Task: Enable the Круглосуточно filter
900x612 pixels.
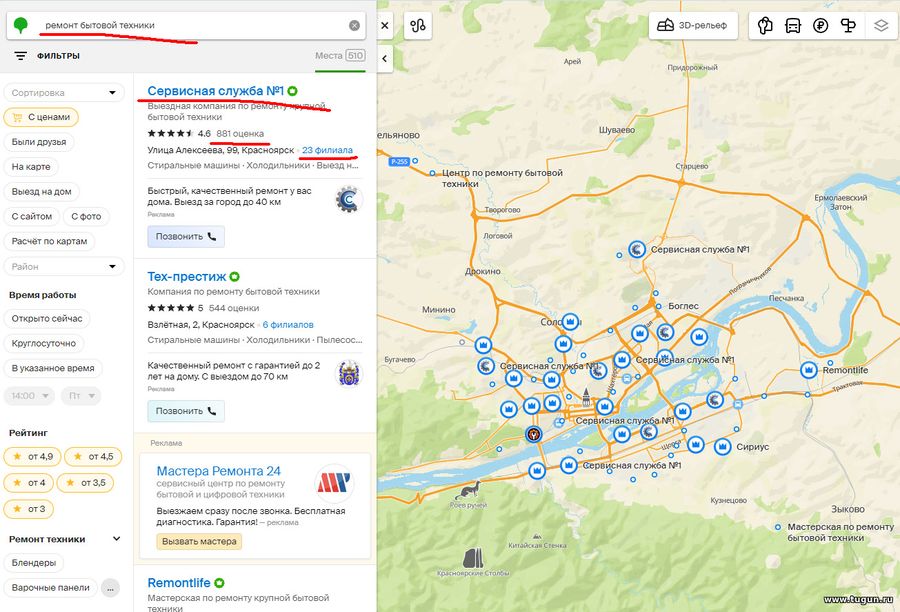Action: (44, 343)
